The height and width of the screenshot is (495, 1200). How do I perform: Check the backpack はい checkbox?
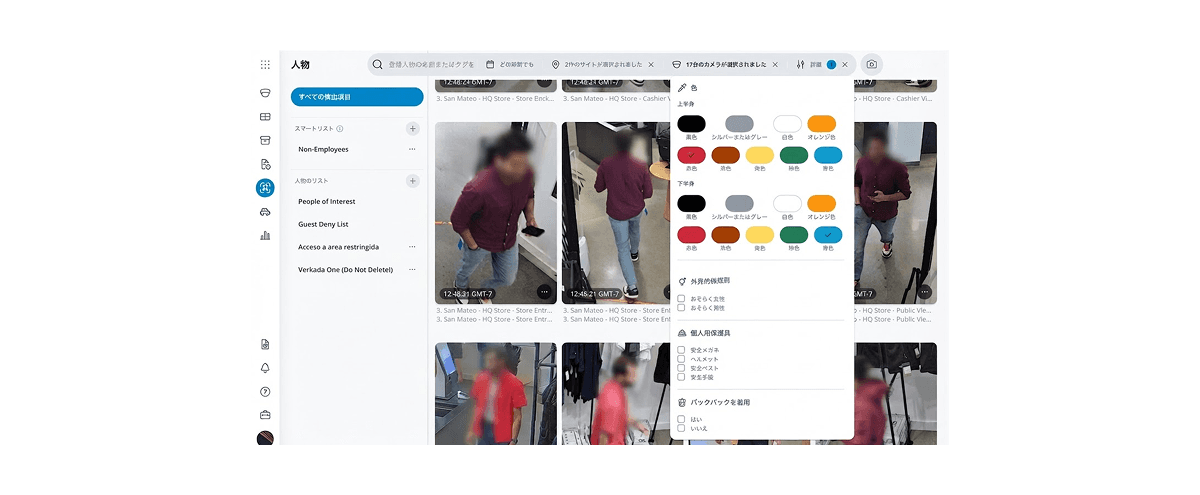pos(681,419)
